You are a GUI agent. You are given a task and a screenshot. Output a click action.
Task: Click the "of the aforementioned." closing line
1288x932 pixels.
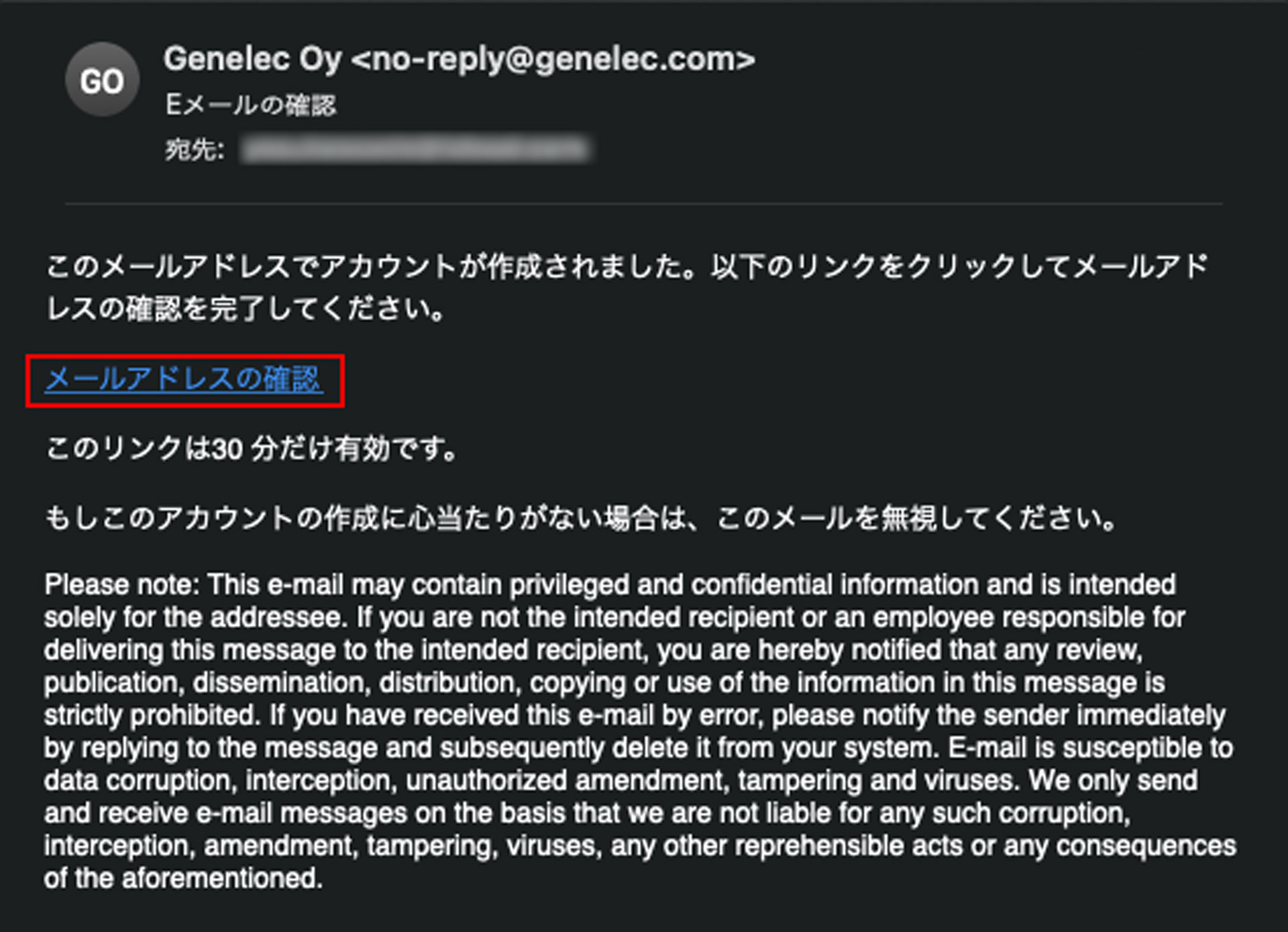coord(183,878)
